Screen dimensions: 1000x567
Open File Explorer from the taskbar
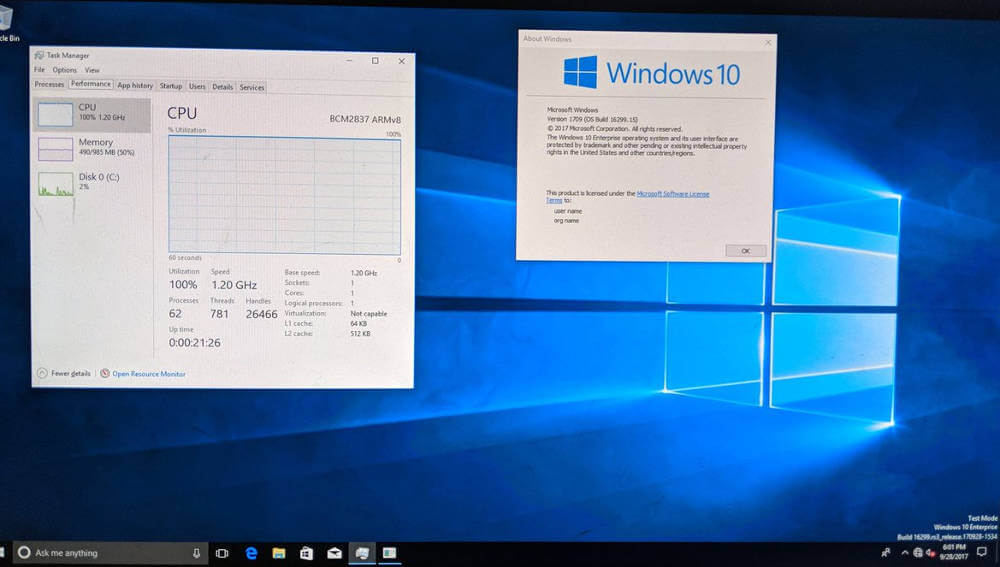point(279,552)
